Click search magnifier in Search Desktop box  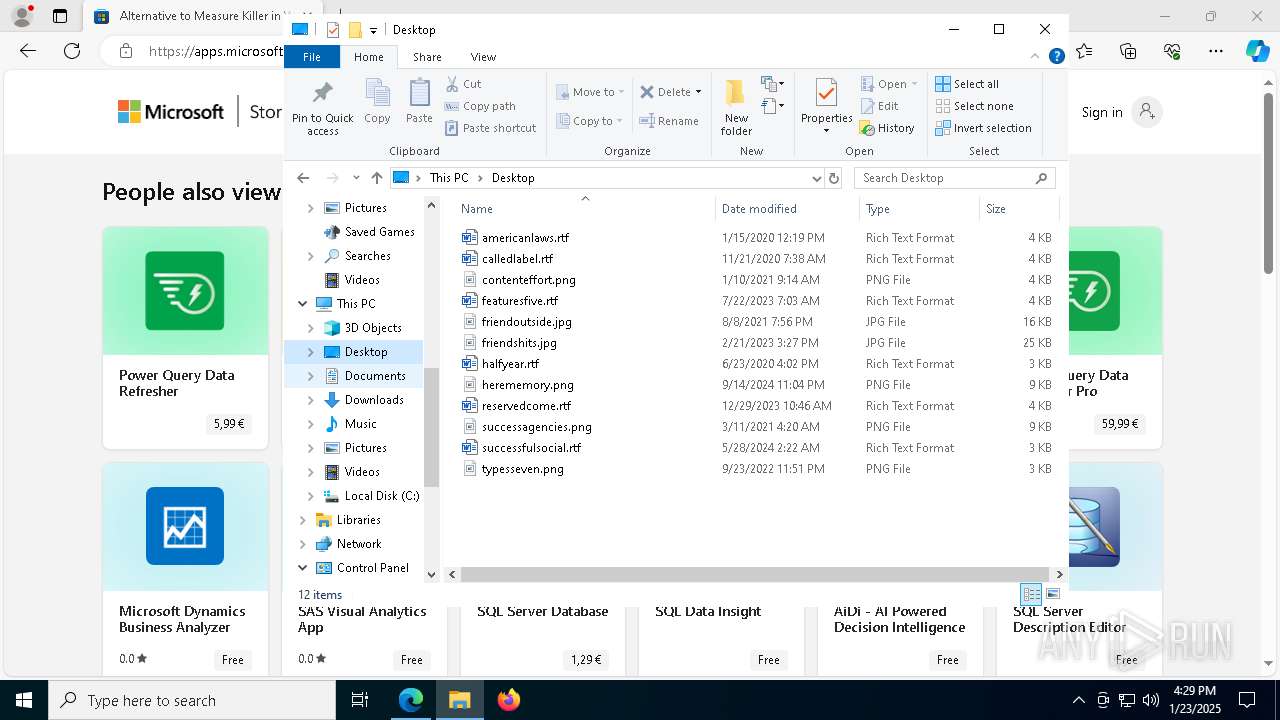coord(1041,178)
